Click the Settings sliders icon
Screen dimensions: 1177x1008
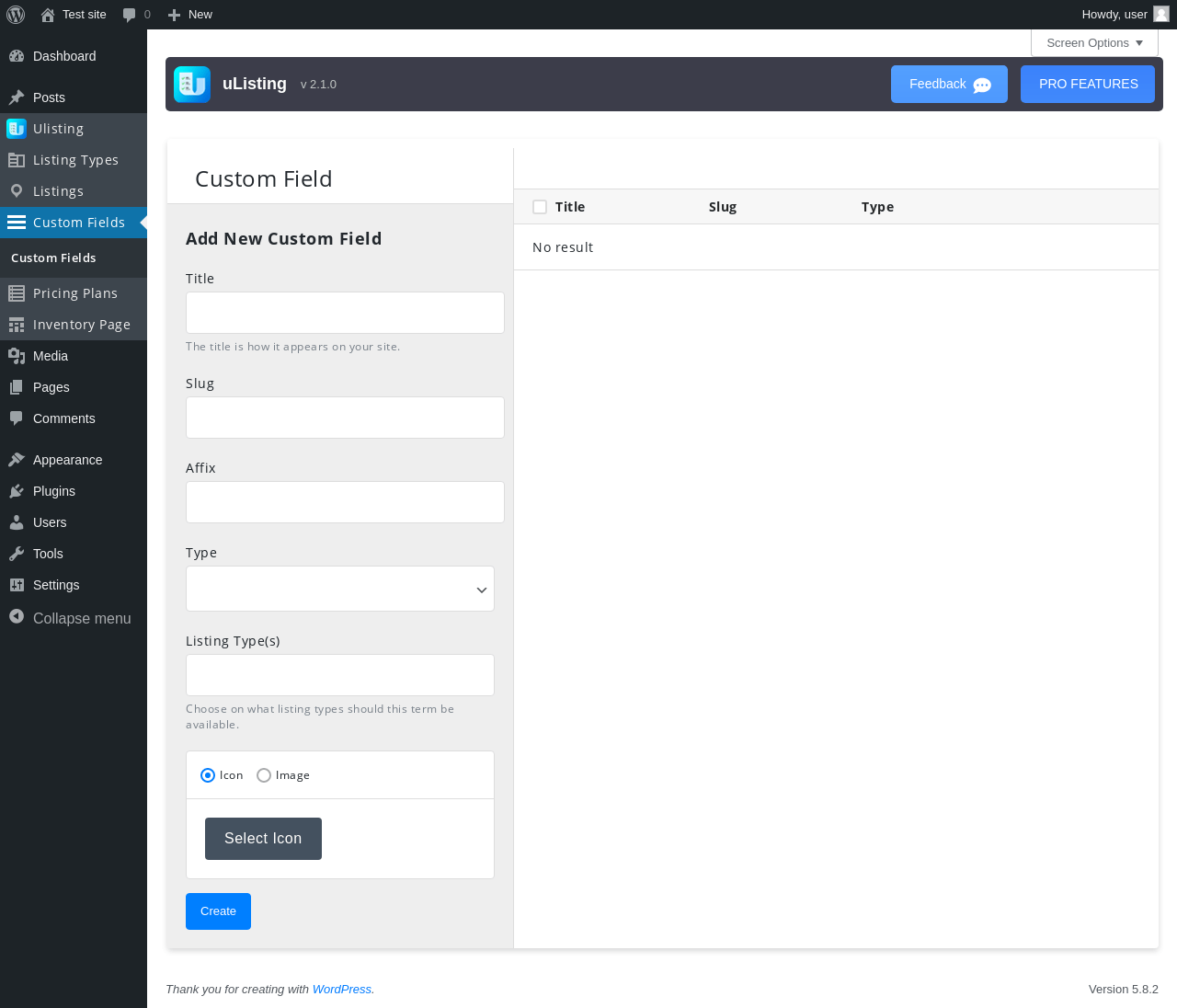click(x=17, y=585)
